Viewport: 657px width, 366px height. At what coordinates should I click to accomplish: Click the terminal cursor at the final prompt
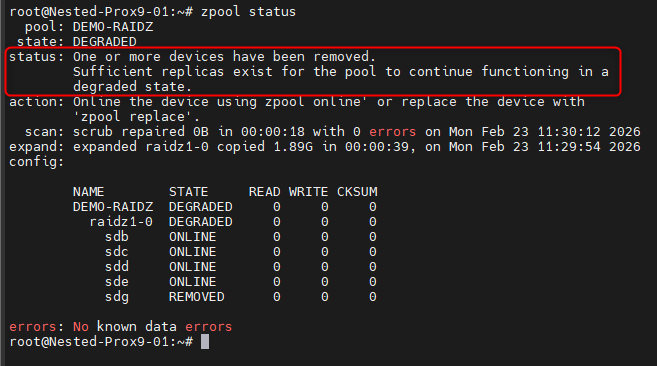(205, 342)
